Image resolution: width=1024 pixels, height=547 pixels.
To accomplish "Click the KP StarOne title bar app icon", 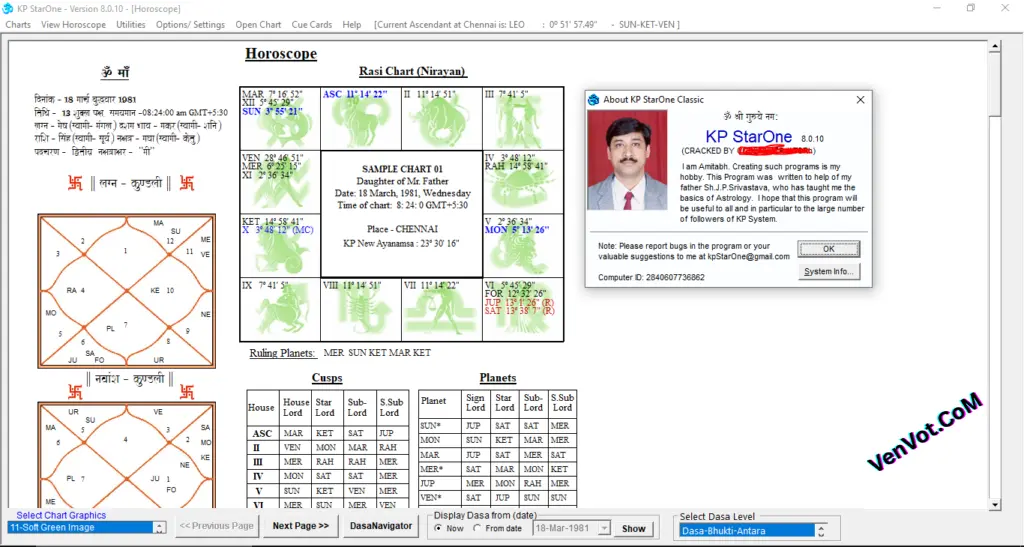I will 8,8.
